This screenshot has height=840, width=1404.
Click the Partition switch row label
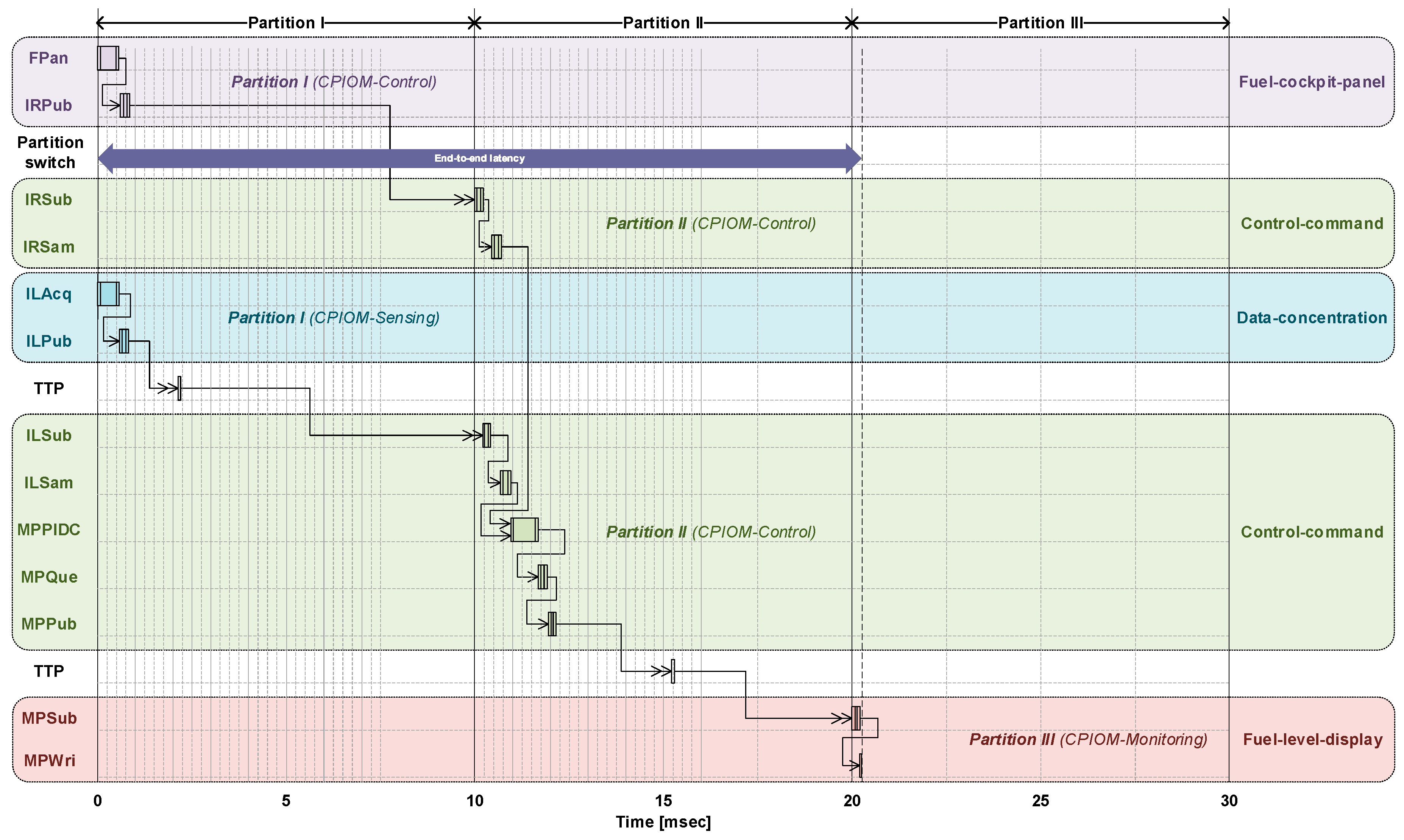click(x=50, y=152)
